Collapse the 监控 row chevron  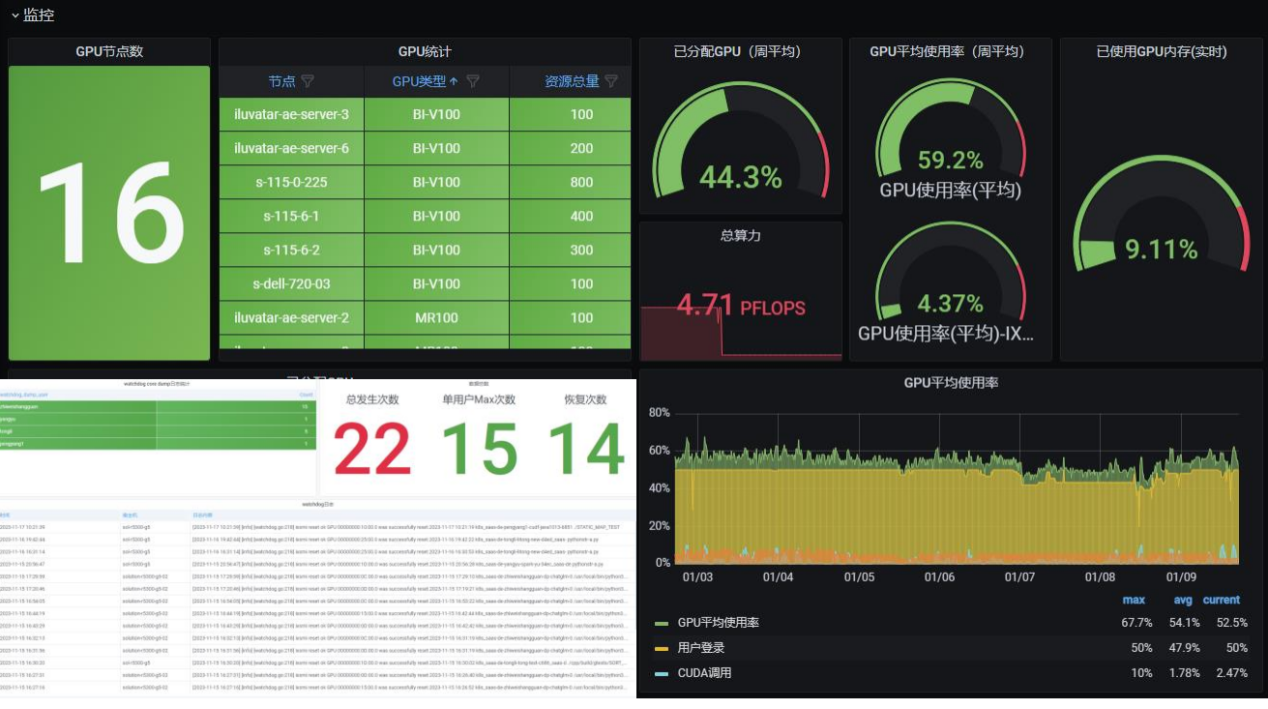(x=15, y=15)
